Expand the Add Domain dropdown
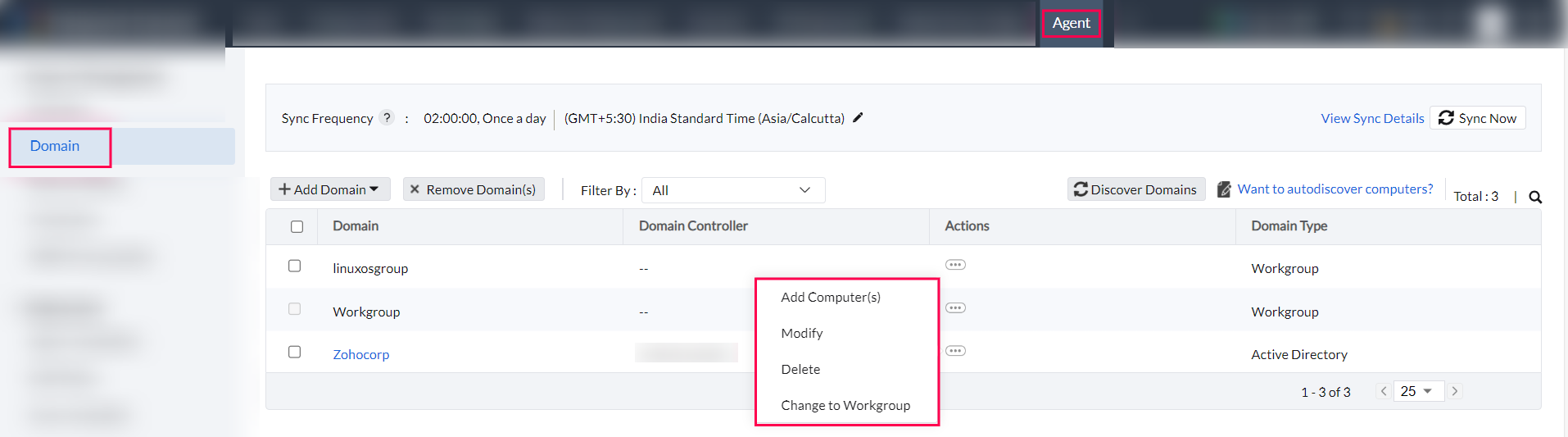Screen dimensions: 1568x437 (x=329, y=189)
